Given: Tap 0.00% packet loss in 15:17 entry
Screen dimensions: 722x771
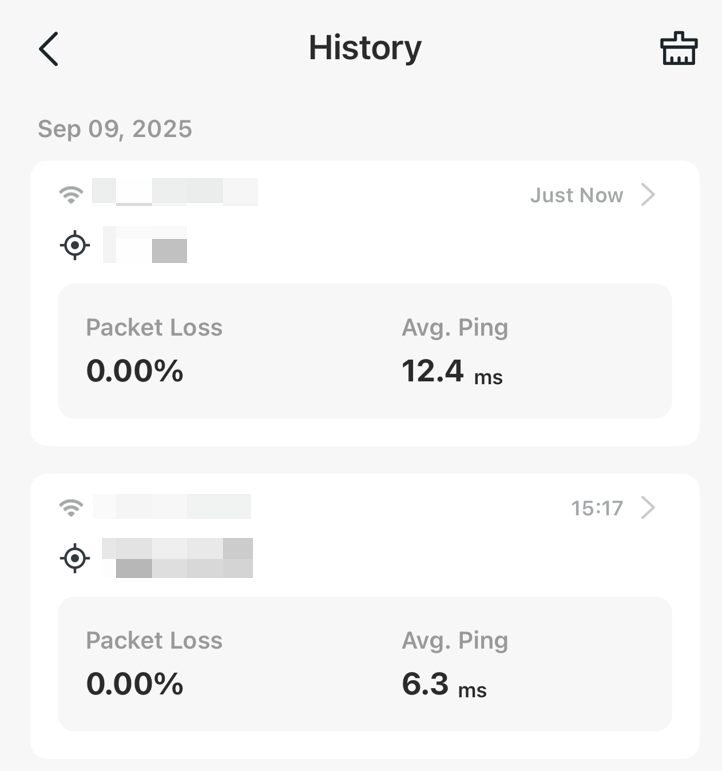Looking at the screenshot, I should click(x=135, y=685).
